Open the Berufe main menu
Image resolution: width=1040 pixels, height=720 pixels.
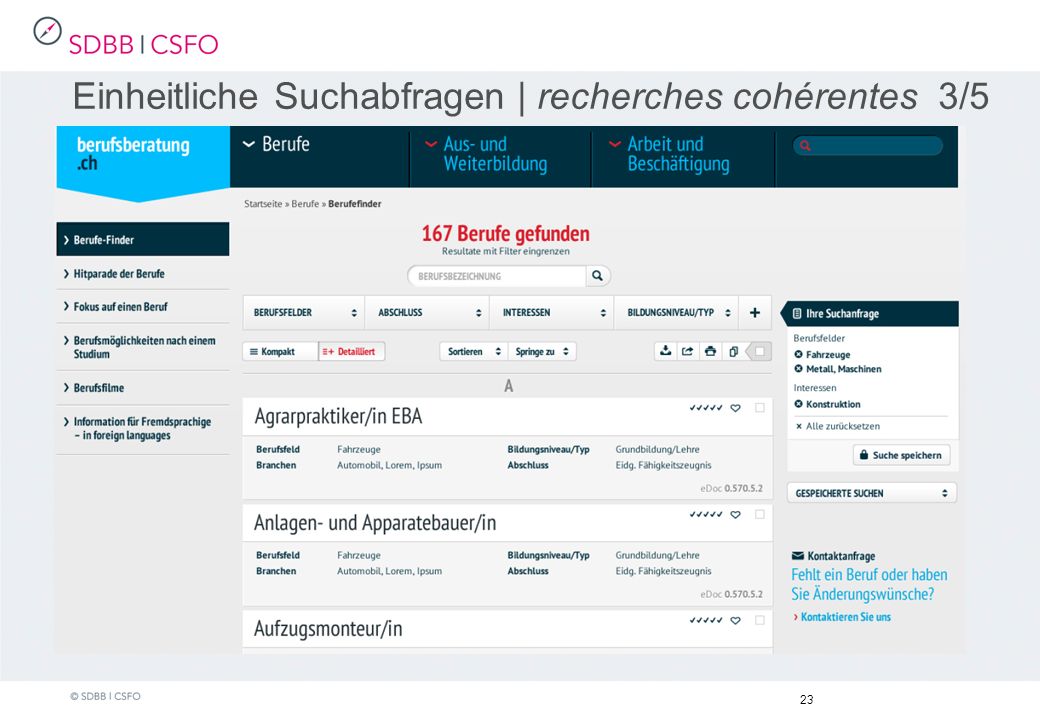[277, 144]
